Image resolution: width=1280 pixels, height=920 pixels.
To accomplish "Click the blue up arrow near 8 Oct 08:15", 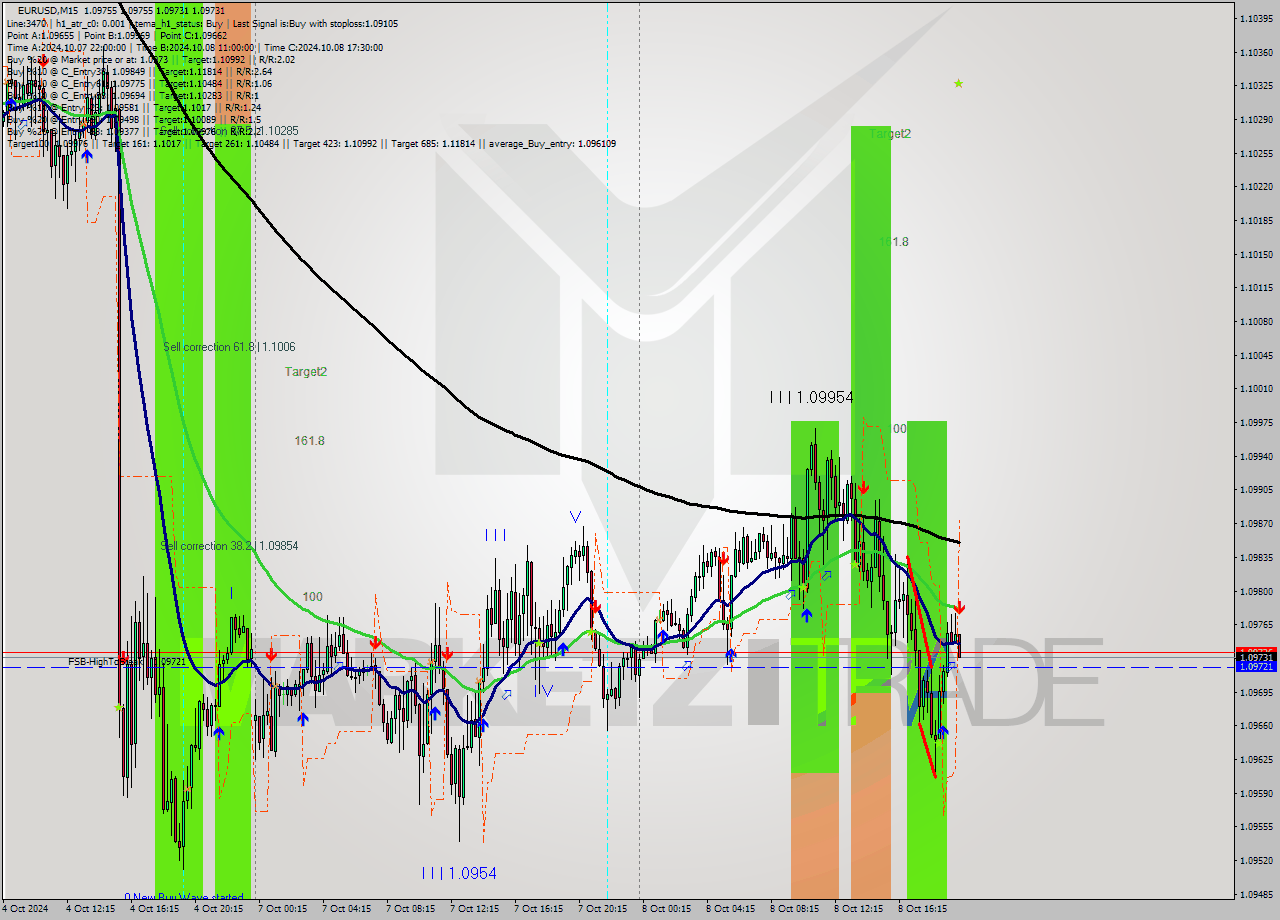I will (806, 615).
